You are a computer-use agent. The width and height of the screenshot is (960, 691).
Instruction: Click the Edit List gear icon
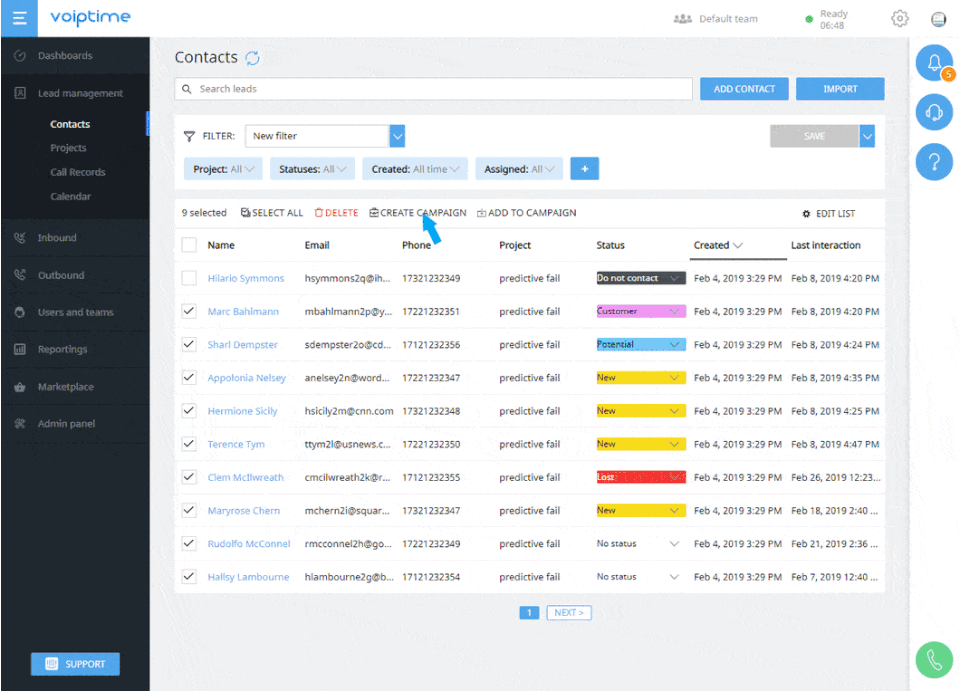[806, 214]
